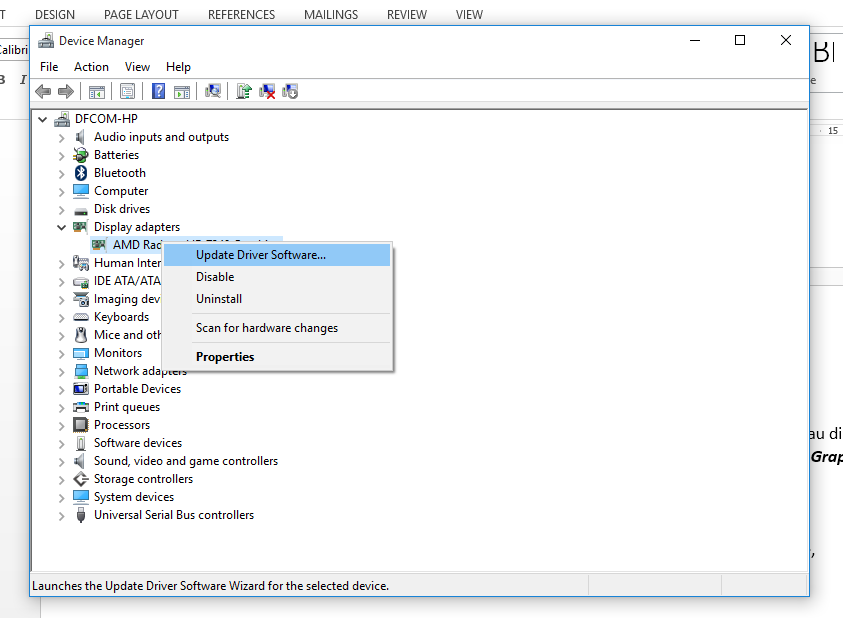The image size is (843, 618).
Task: Expand the Universal Serial Bus controllers node
Action: [61, 514]
